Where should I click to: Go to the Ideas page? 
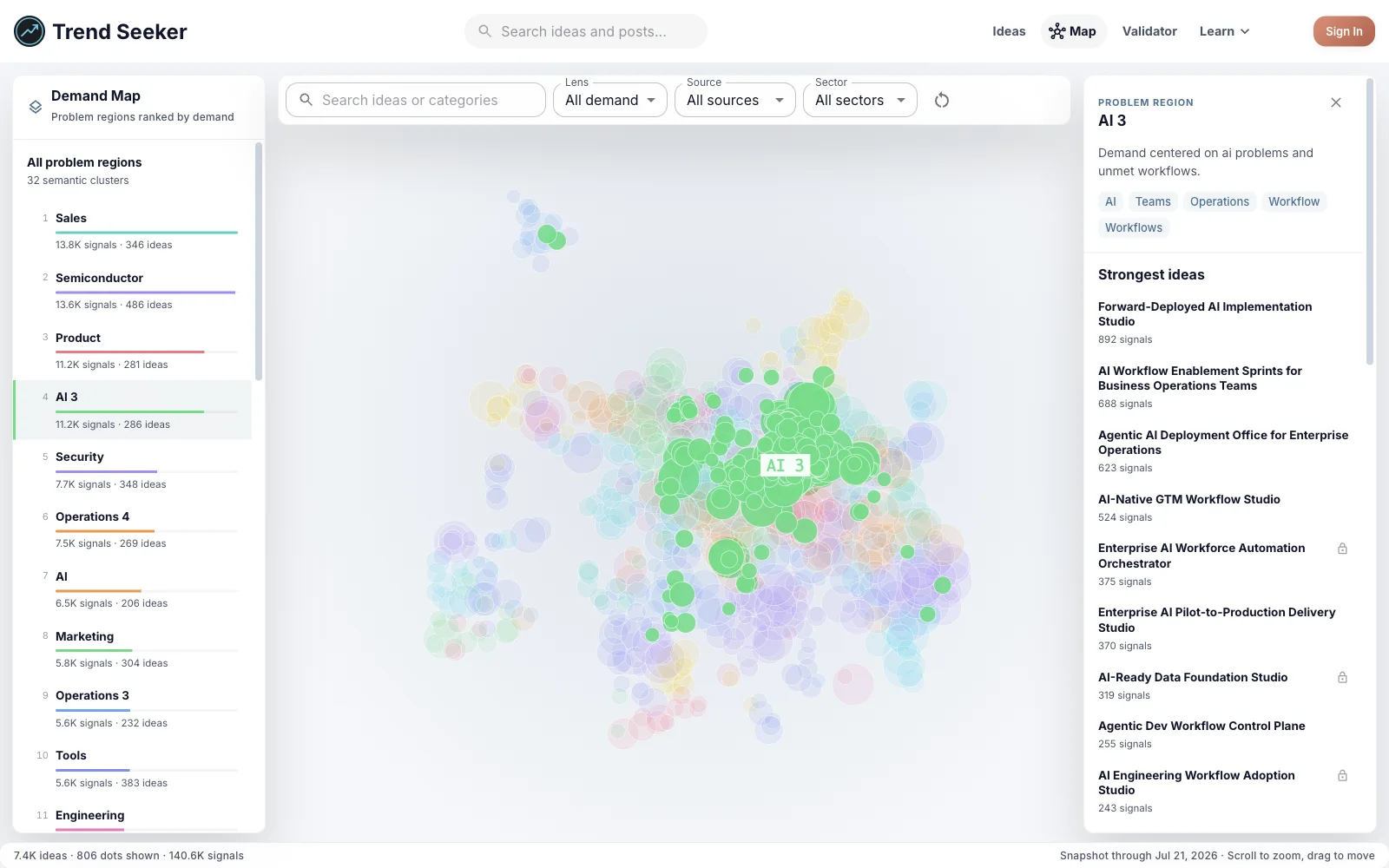point(1009,31)
